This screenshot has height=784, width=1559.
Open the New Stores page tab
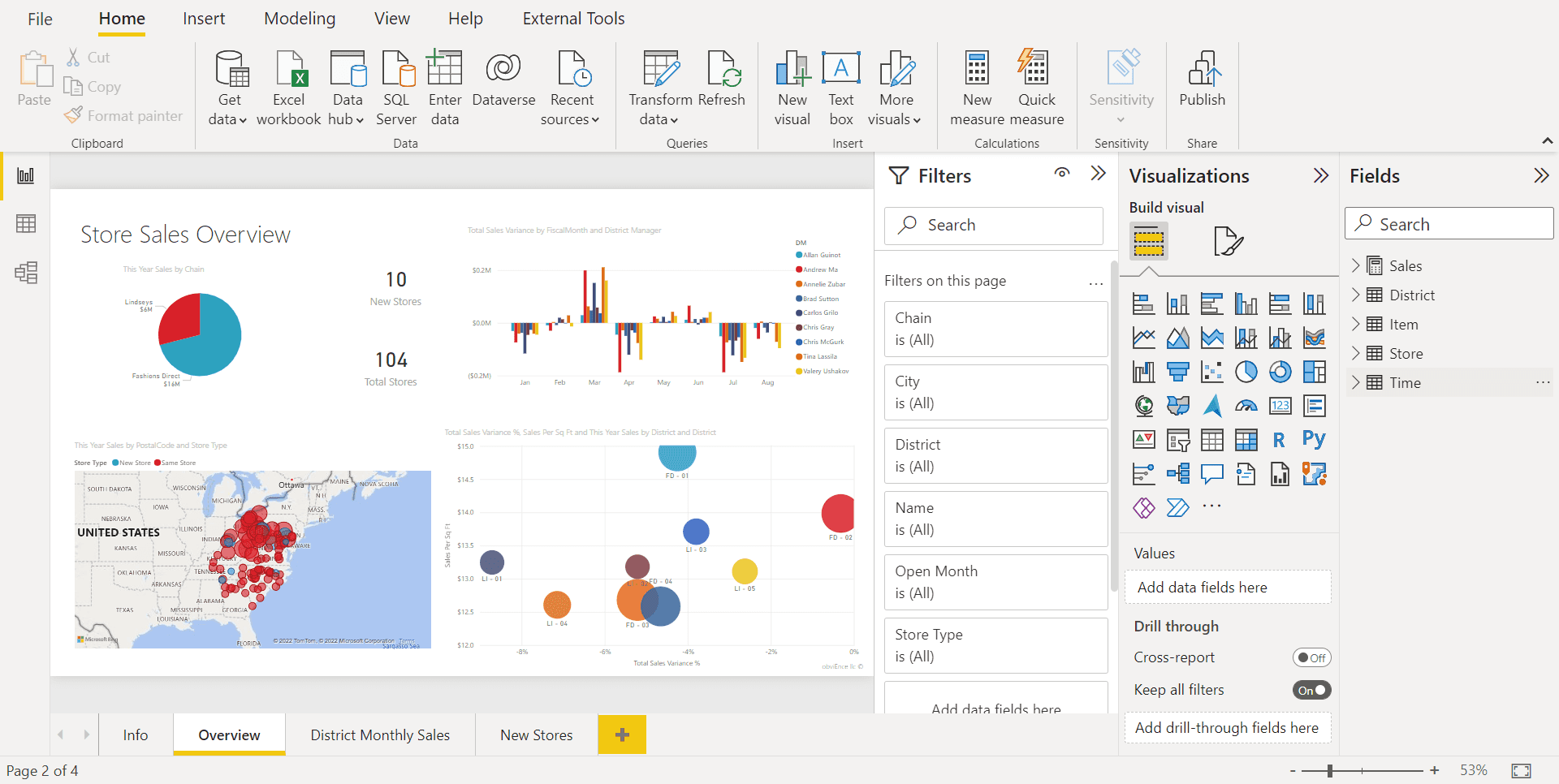pos(536,734)
